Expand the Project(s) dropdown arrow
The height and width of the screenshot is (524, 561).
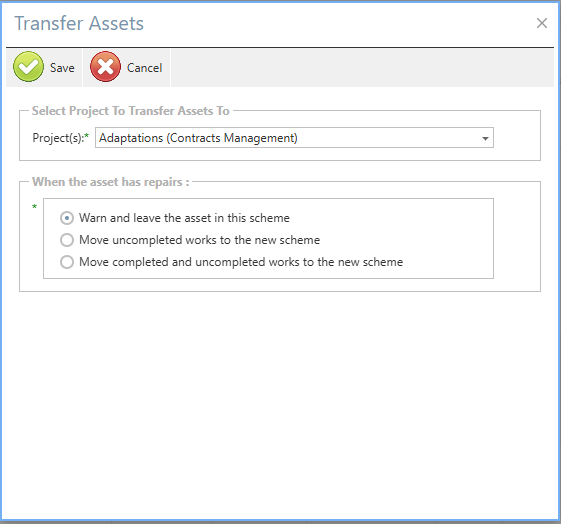click(x=485, y=138)
